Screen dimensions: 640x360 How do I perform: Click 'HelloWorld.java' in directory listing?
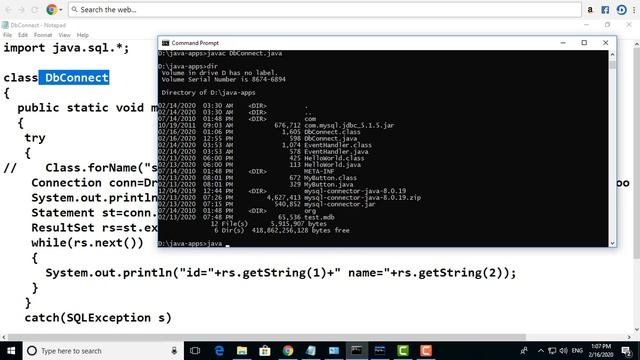point(332,164)
